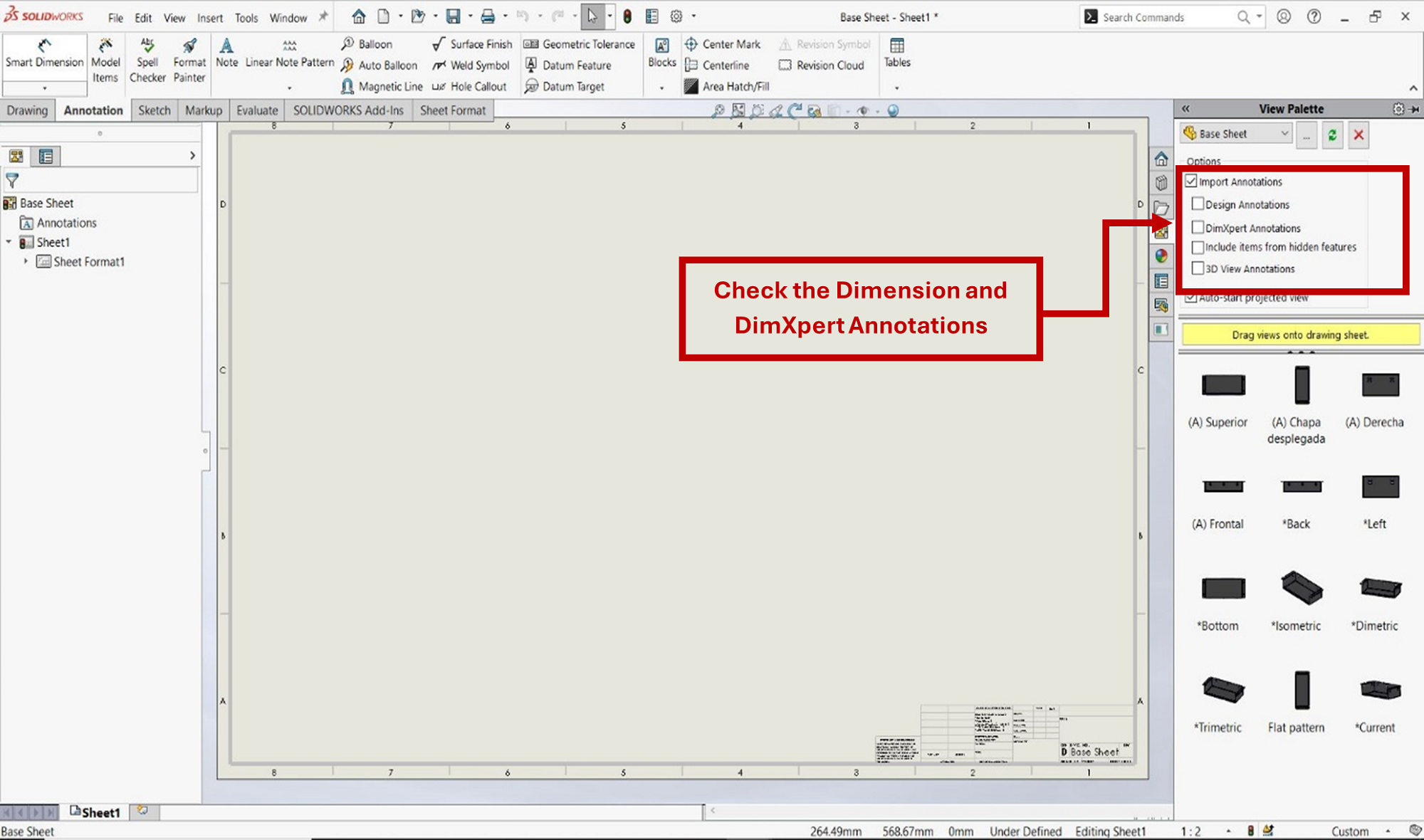Viewport: 1424px width, 840px height.
Task: Expand the Sheet Format1 tree item
Action: (x=26, y=262)
